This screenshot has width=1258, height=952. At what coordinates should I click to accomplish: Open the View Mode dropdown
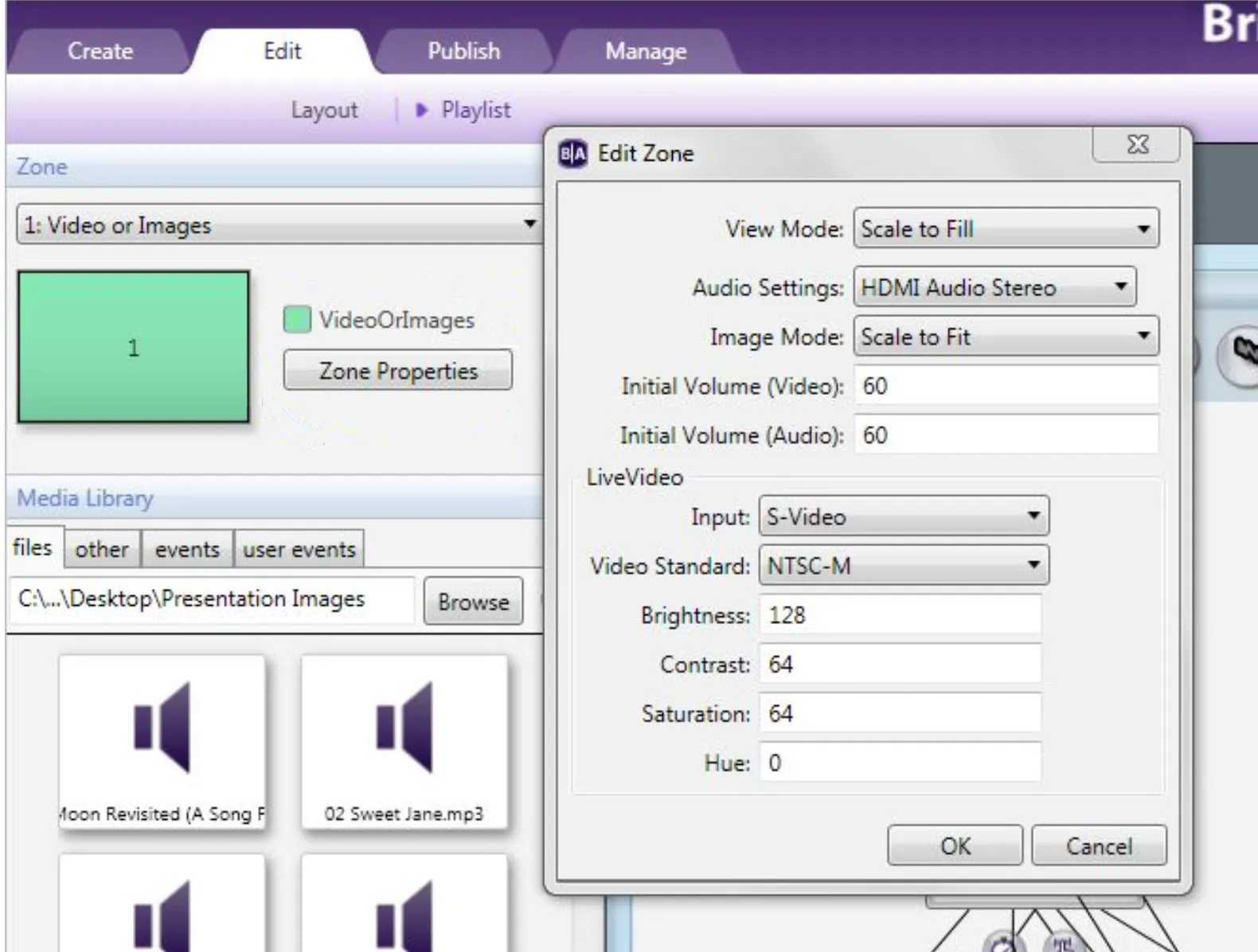coord(1006,229)
